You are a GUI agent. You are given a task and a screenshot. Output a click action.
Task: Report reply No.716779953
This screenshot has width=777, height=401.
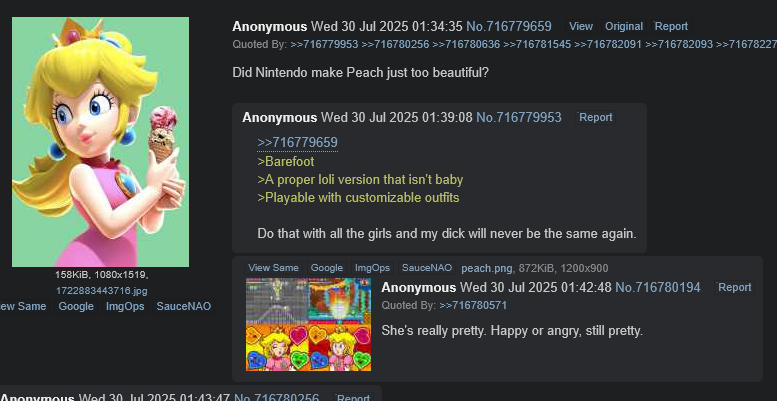(596, 117)
